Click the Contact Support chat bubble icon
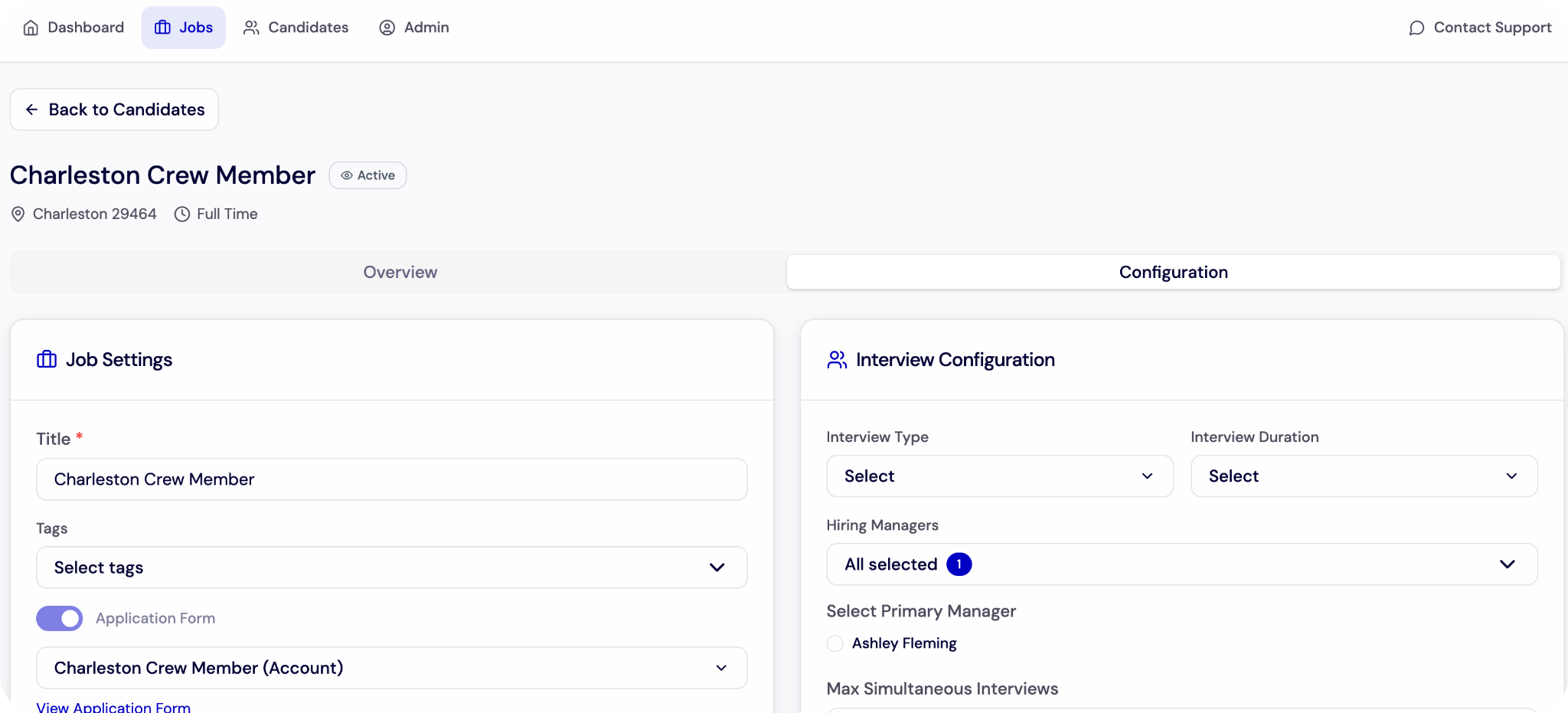 pos(1416,28)
